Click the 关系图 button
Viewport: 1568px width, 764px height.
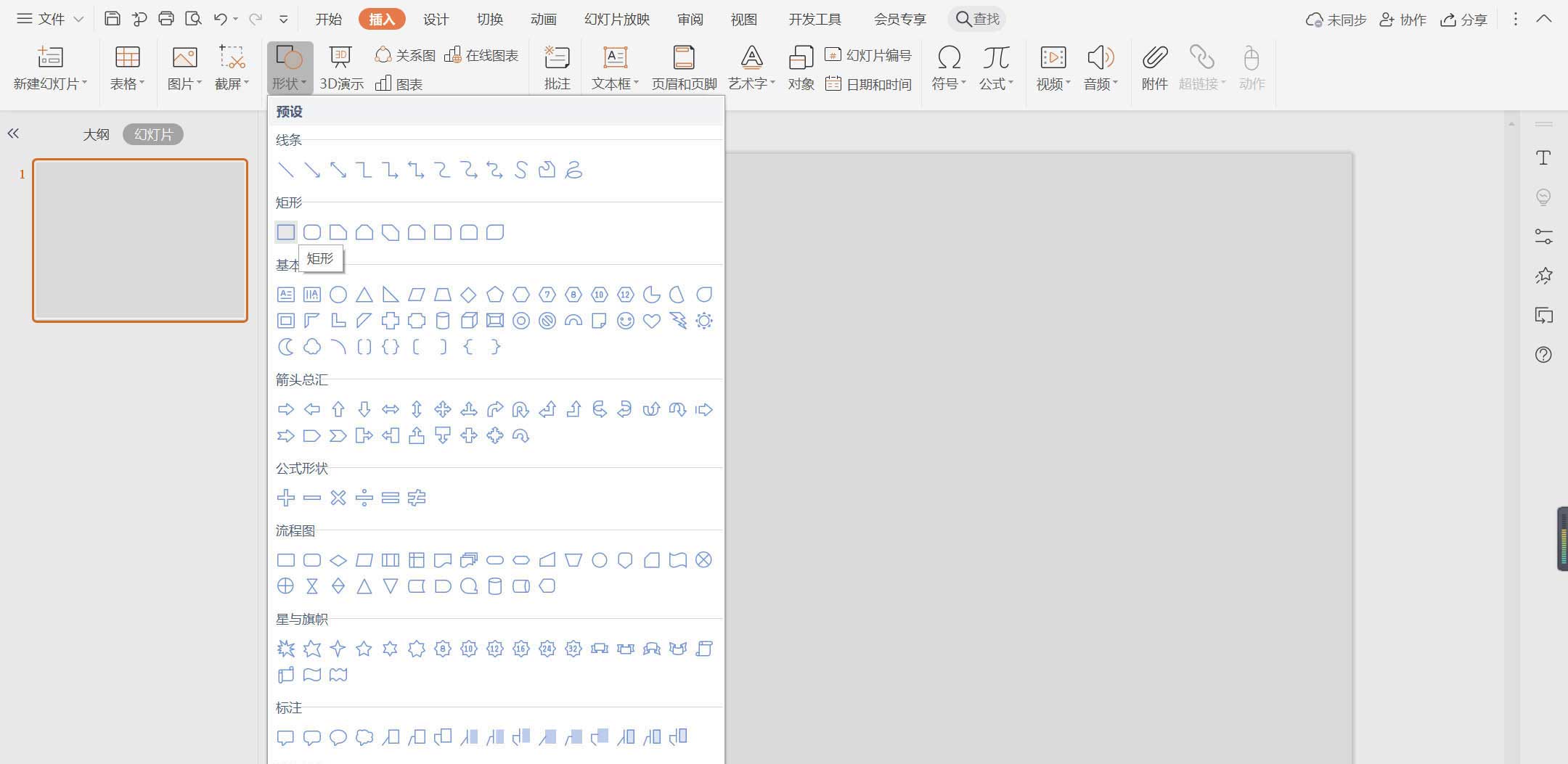pyautogui.click(x=405, y=55)
